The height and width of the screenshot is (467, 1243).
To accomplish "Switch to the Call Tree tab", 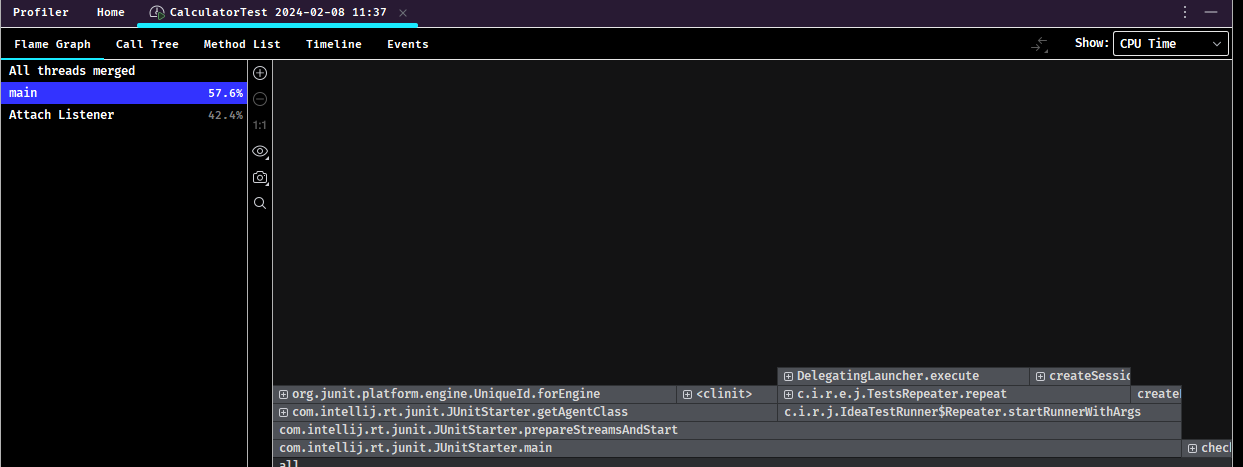I will tap(147, 44).
